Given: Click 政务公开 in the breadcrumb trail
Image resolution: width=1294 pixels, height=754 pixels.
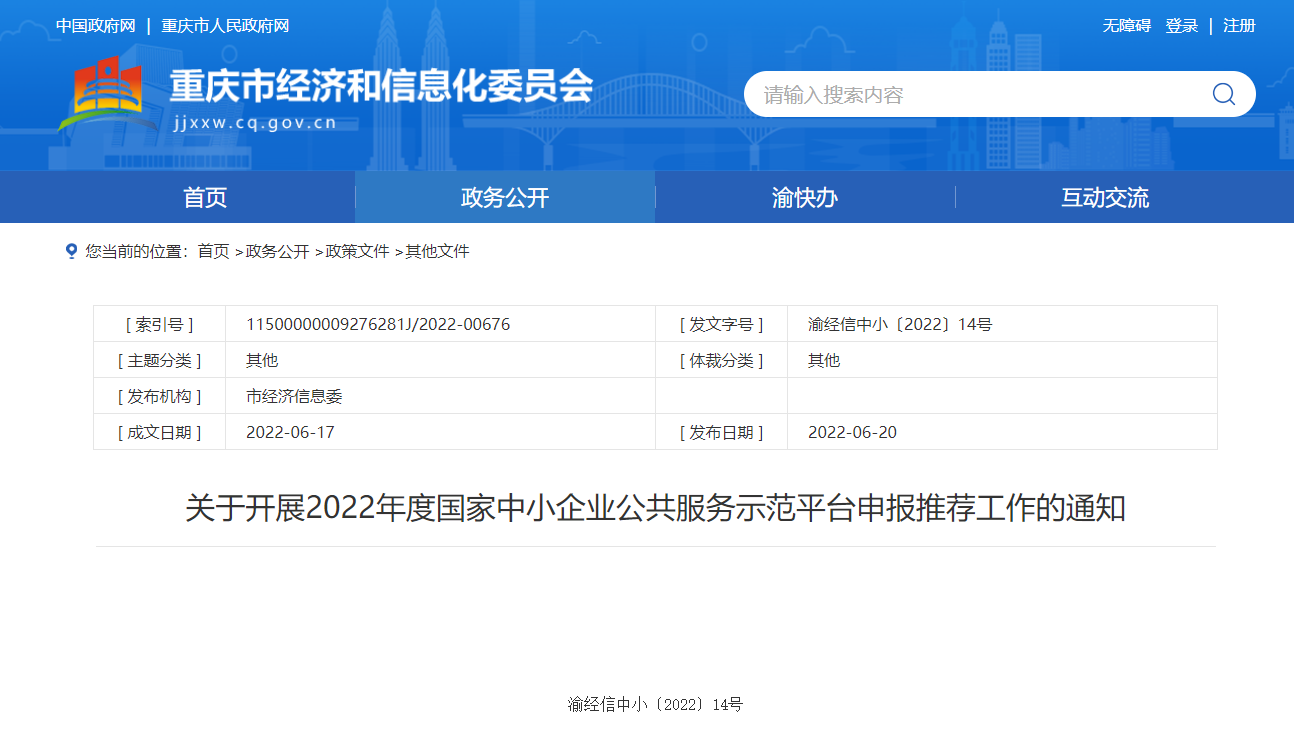Looking at the screenshot, I should (277, 251).
